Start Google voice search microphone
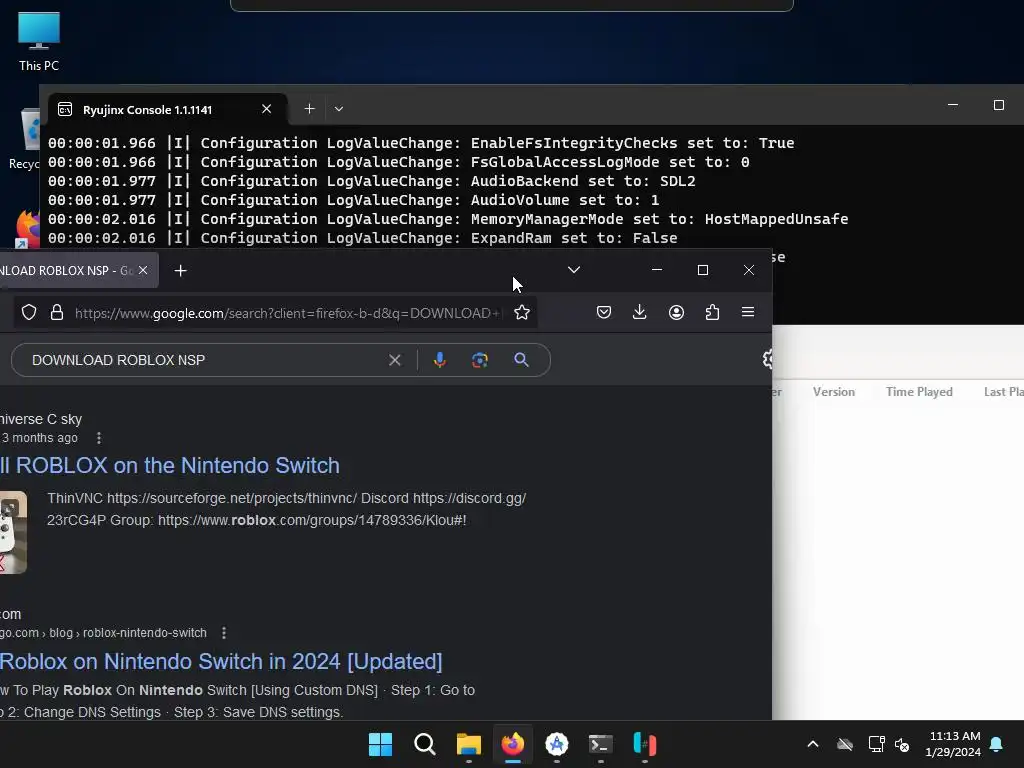The image size is (1024, 768). point(440,360)
